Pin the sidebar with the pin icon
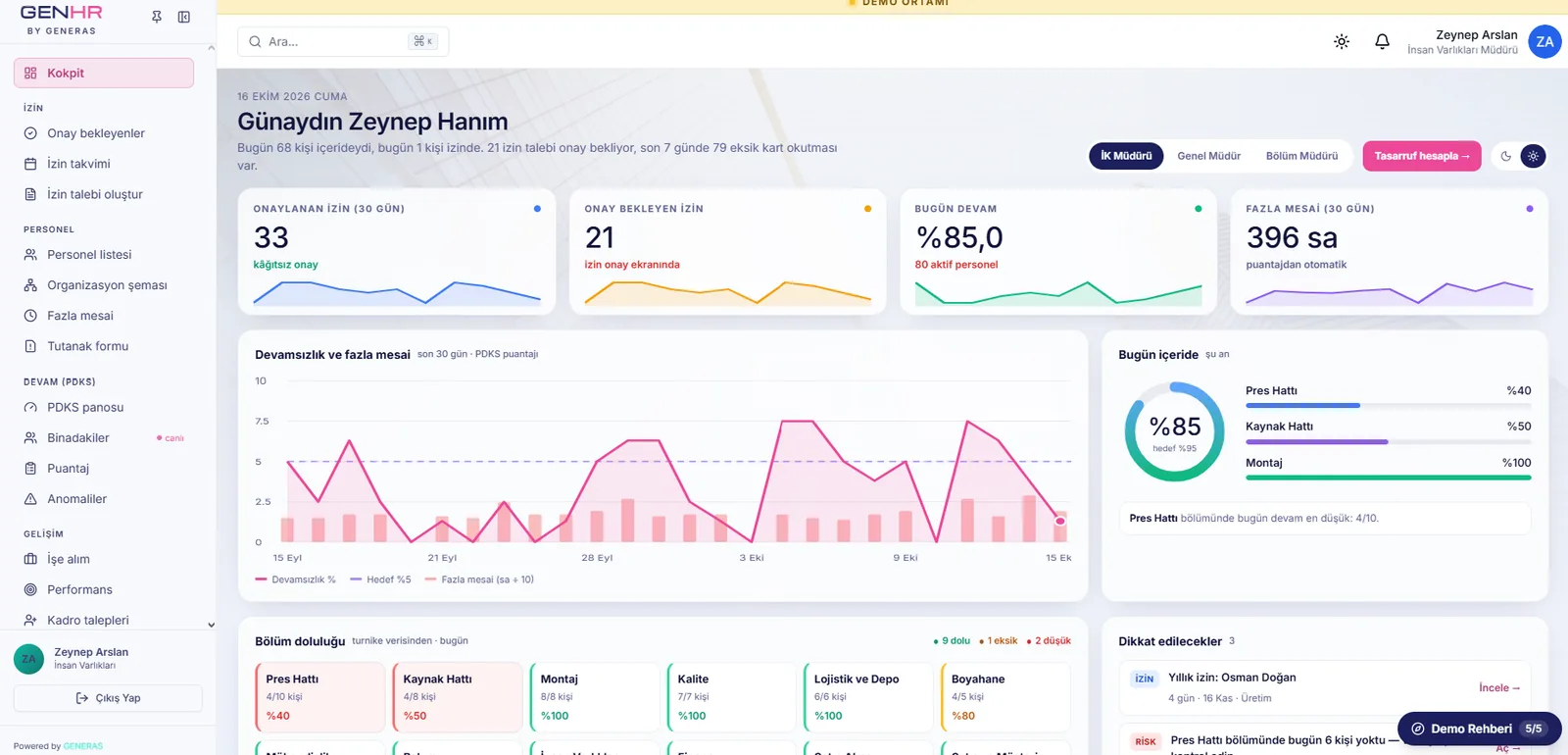 click(157, 17)
